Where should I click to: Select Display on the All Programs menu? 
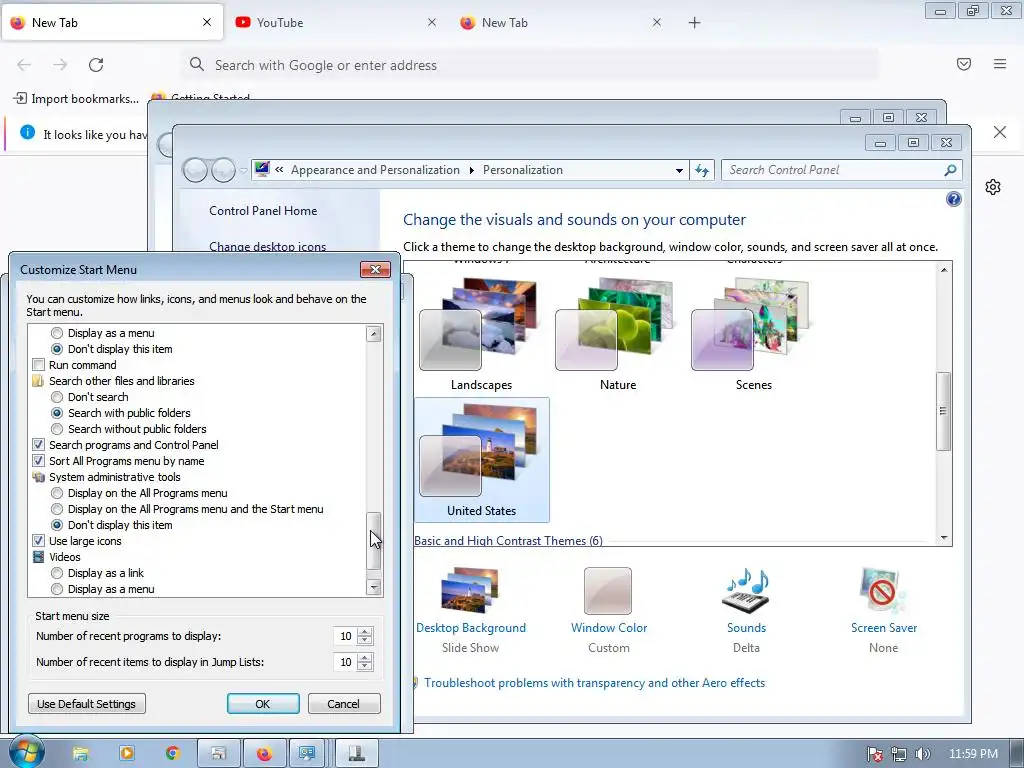[x=57, y=493]
